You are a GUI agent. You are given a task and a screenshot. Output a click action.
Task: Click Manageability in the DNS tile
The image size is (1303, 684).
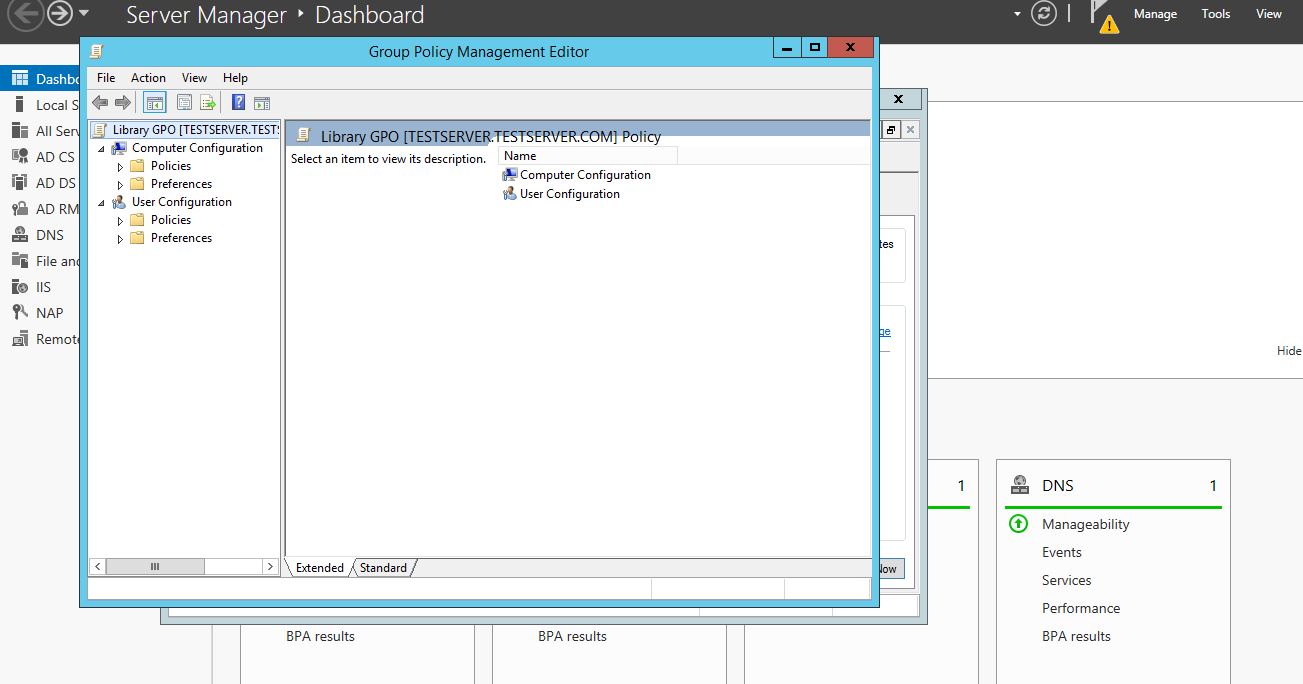1085,524
